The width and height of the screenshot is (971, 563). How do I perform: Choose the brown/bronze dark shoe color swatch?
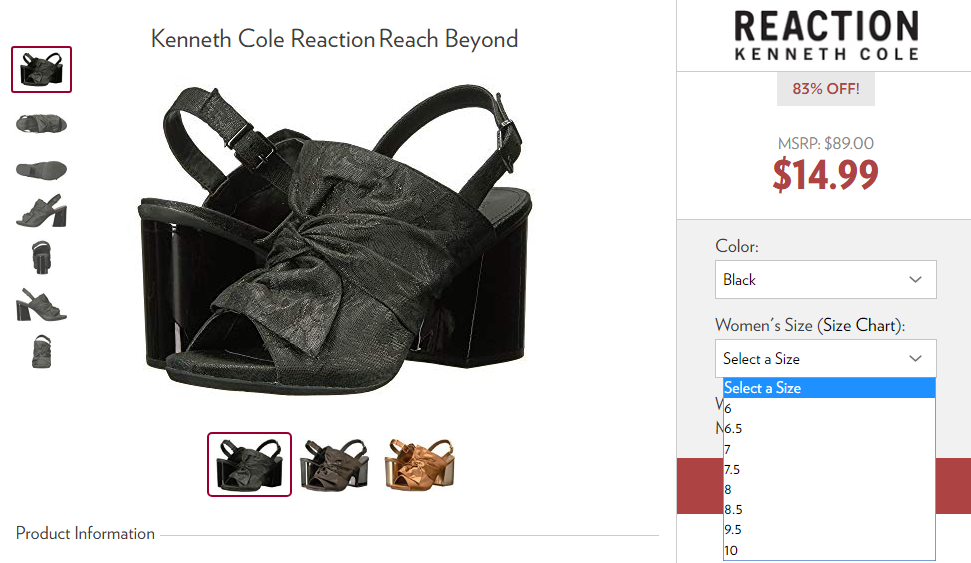(x=334, y=465)
